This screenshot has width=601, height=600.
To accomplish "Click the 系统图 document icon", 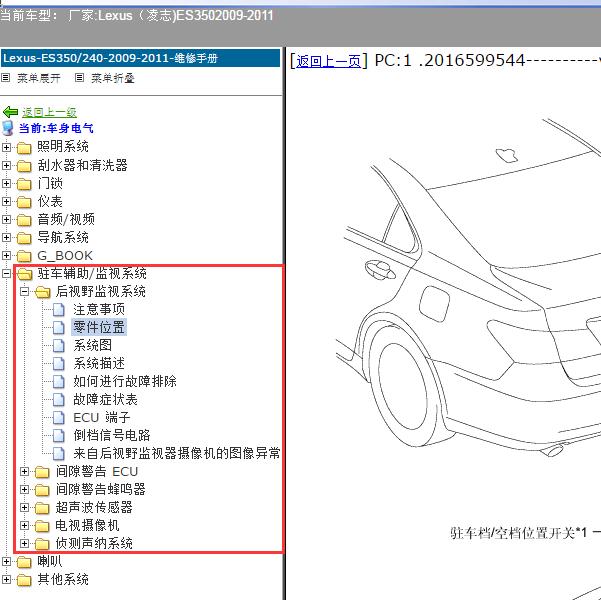I will pos(59,345).
